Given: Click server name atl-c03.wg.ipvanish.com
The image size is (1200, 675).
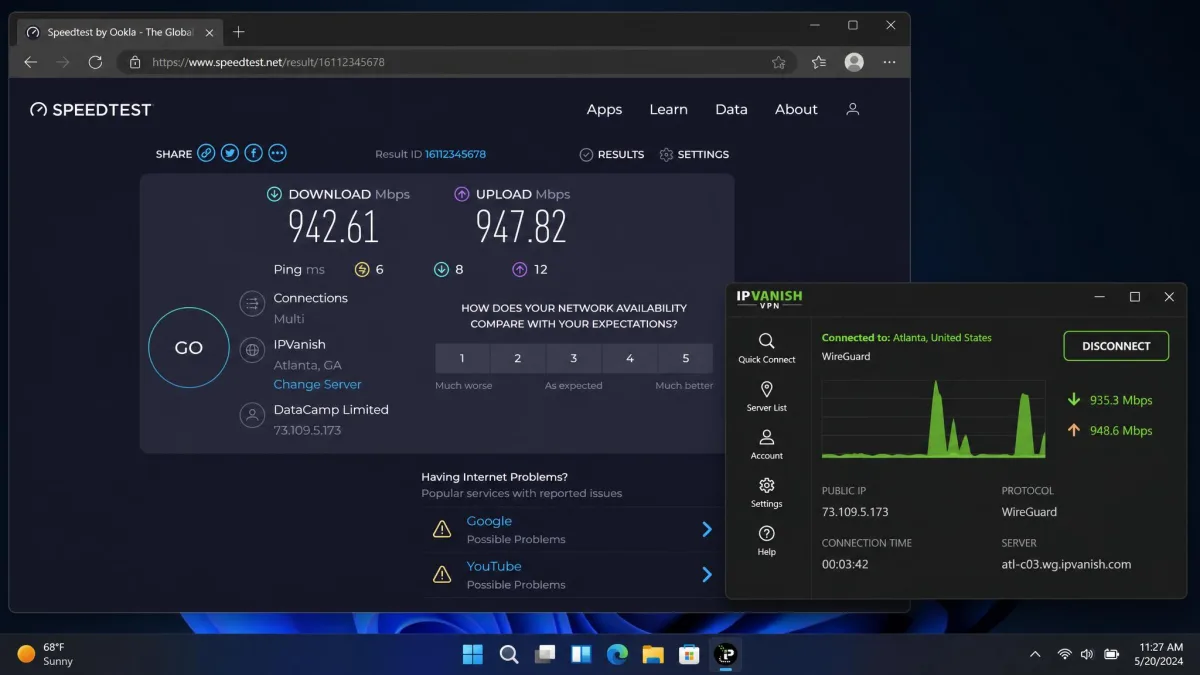Looking at the screenshot, I should (x=1066, y=564).
